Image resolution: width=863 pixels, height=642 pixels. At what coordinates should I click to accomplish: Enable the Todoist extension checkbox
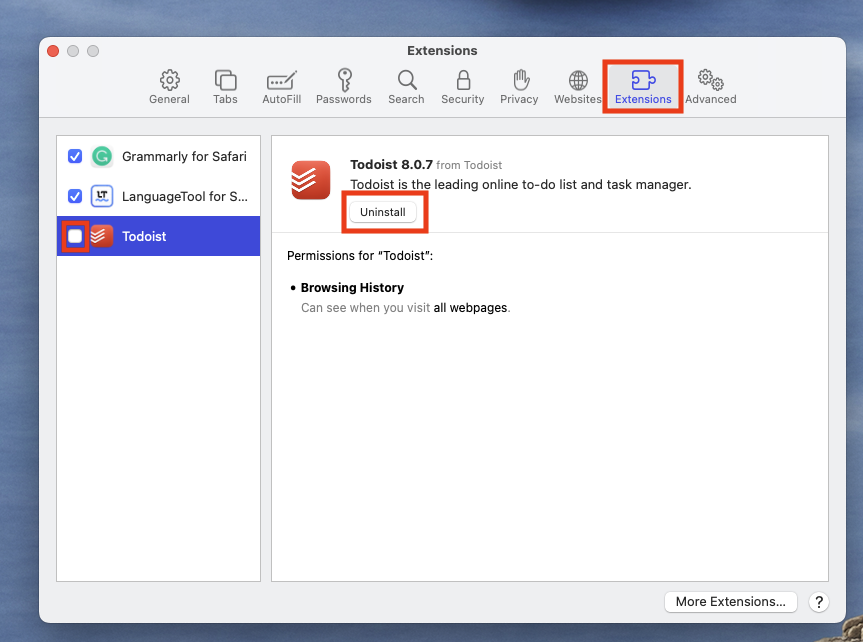point(75,236)
